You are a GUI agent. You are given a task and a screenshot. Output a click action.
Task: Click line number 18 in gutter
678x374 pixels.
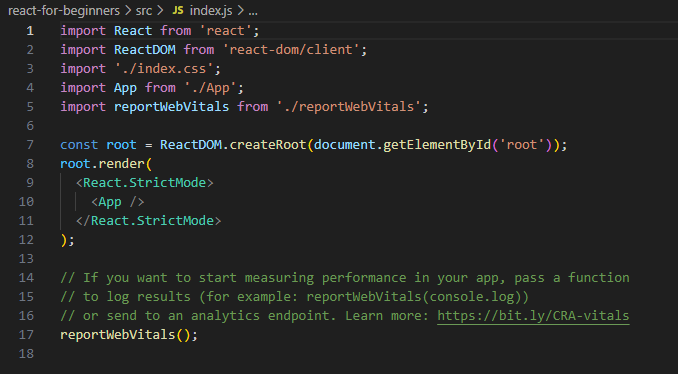(26, 354)
